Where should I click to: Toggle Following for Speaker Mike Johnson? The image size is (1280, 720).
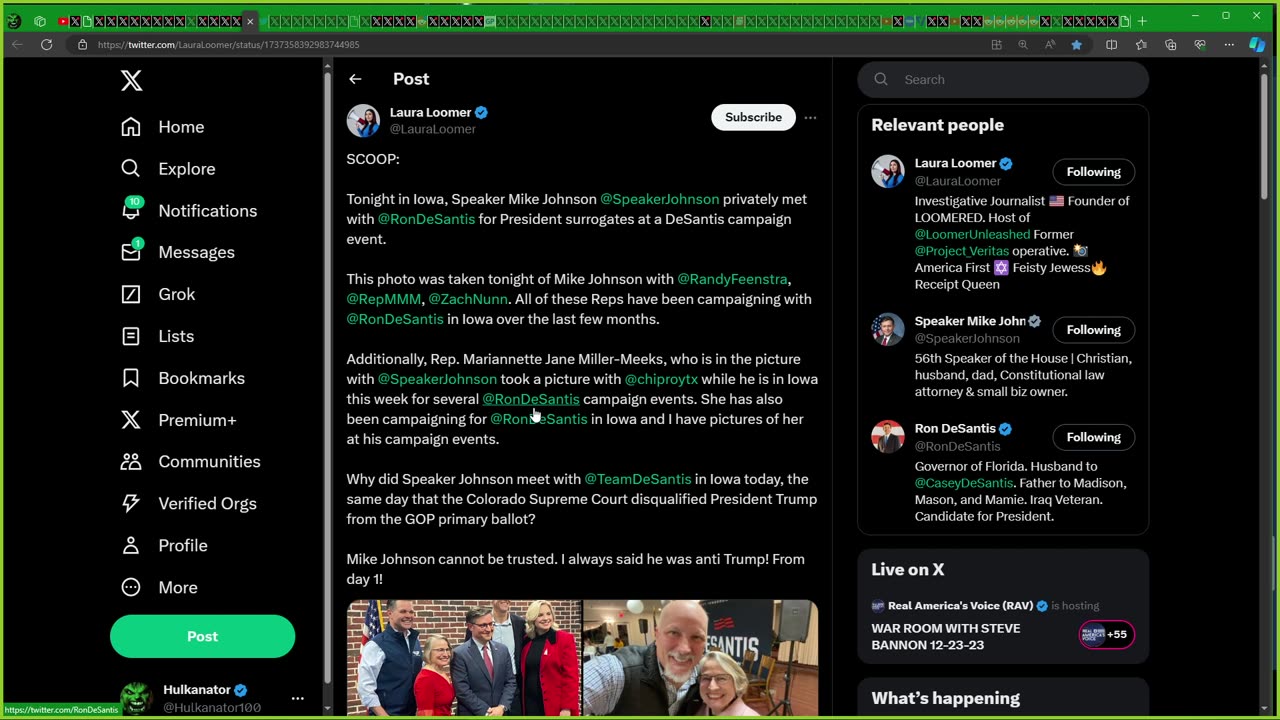(x=1093, y=330)
